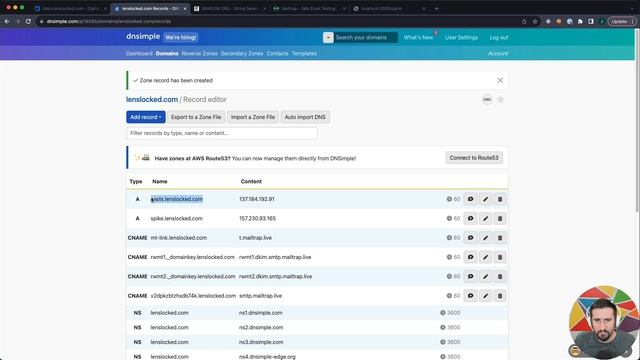Open the Secondary Zones nav item
The height and width of the screenshot is (360, 640).
coord(242,53)
